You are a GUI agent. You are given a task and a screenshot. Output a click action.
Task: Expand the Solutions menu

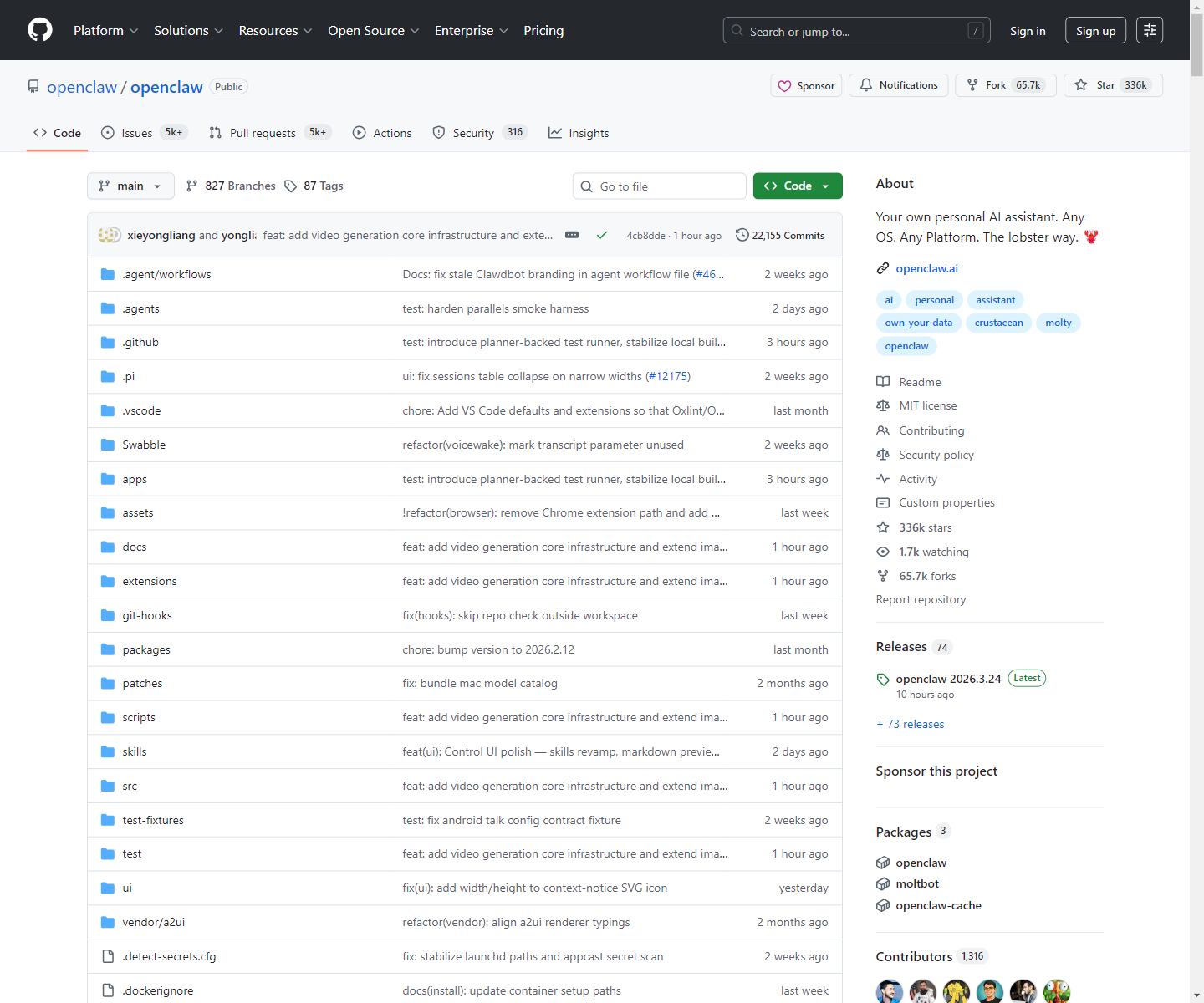[188, 30]
